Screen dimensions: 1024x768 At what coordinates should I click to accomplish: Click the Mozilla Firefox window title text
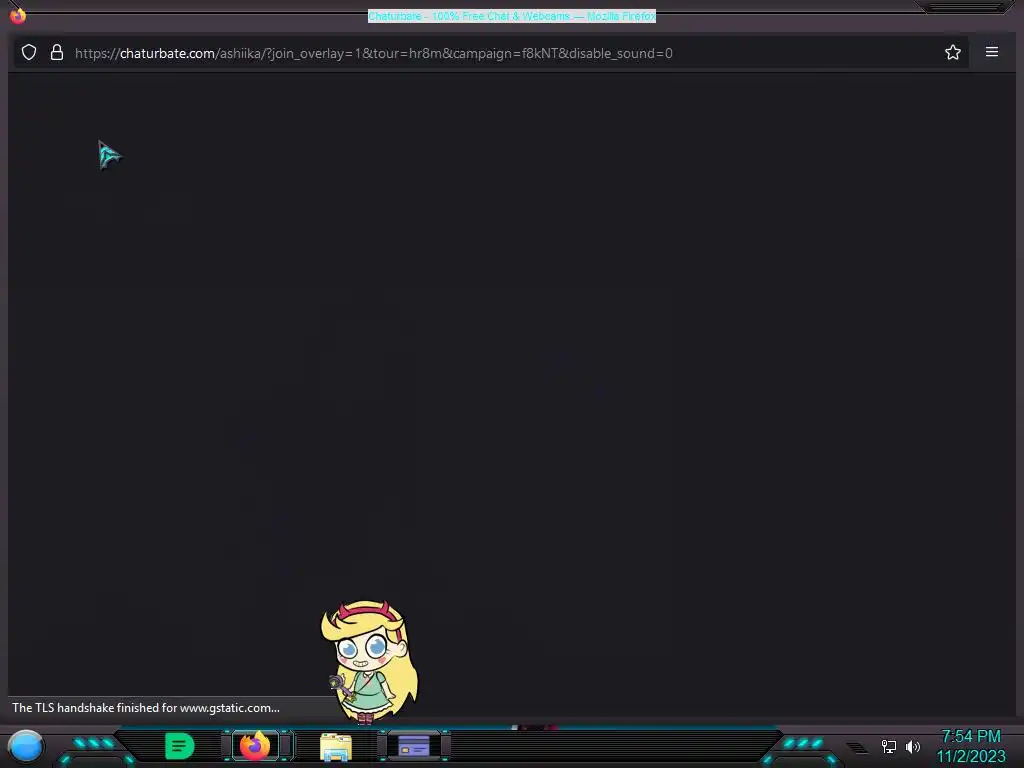pyautogui.click(x=512, y=16)
